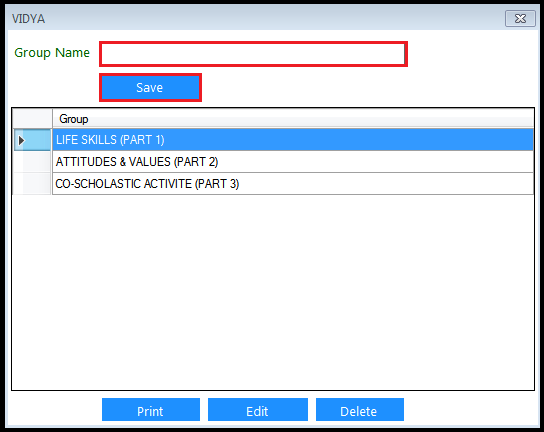Screen dimensions: 544x432
Task: Click the row header beside ATTITUDES & VALUES
Action: tap(32, 162)
